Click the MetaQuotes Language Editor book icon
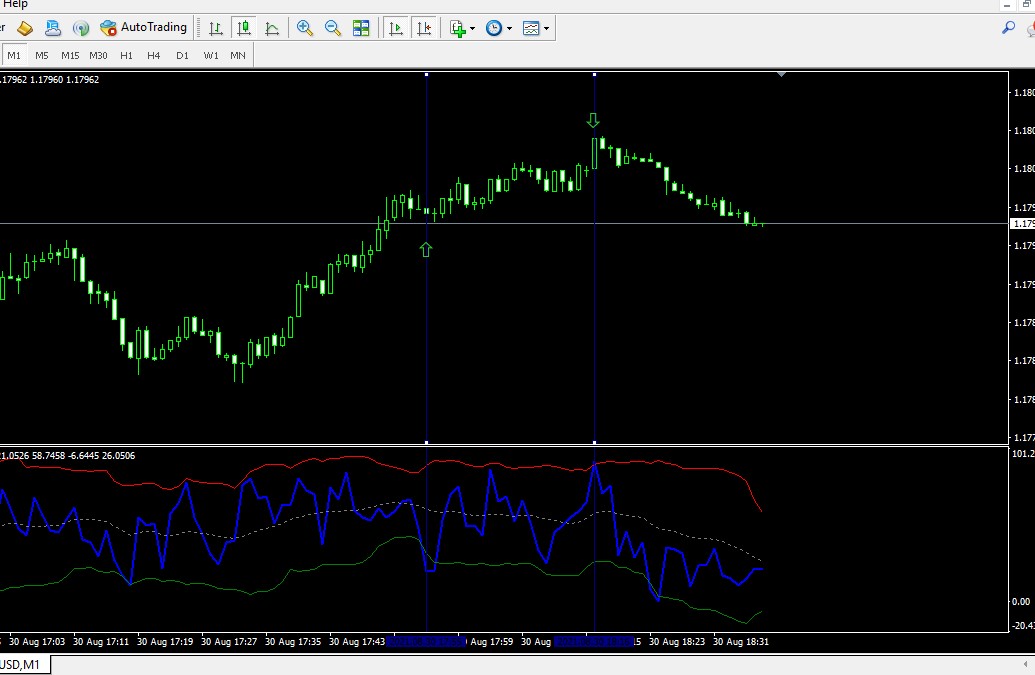 (25, 28)
